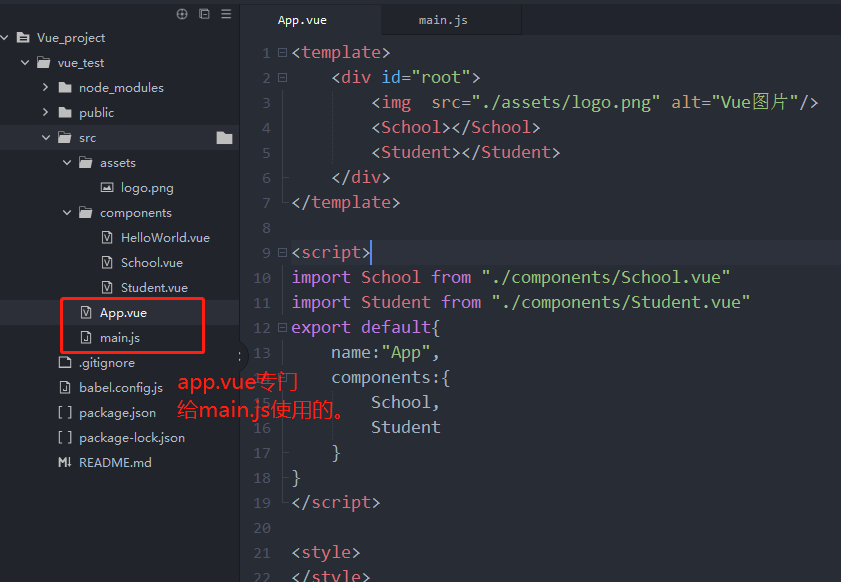Click the components folder icon
The width and height of the screenshot is (841, 582).
pos(86,212)
